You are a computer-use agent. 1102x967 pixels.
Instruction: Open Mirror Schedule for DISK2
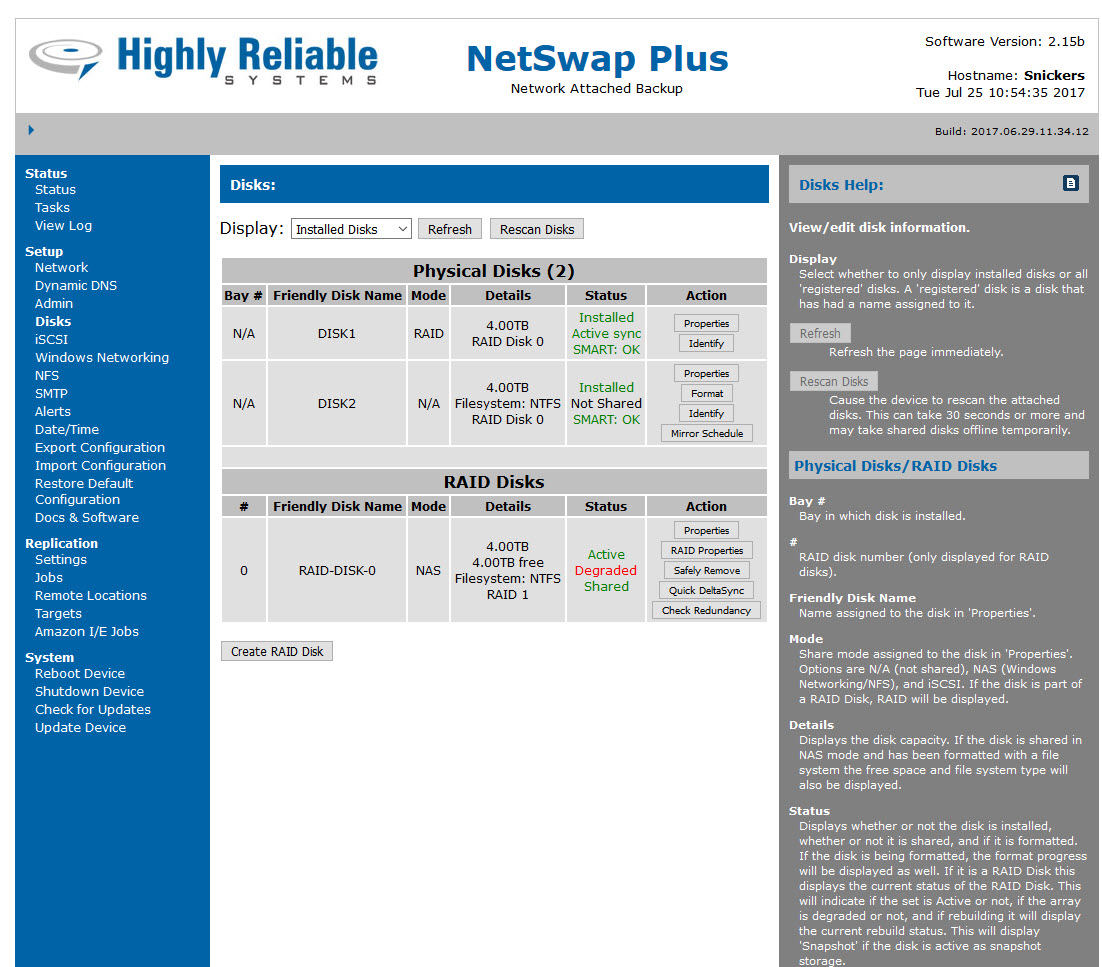706,434
